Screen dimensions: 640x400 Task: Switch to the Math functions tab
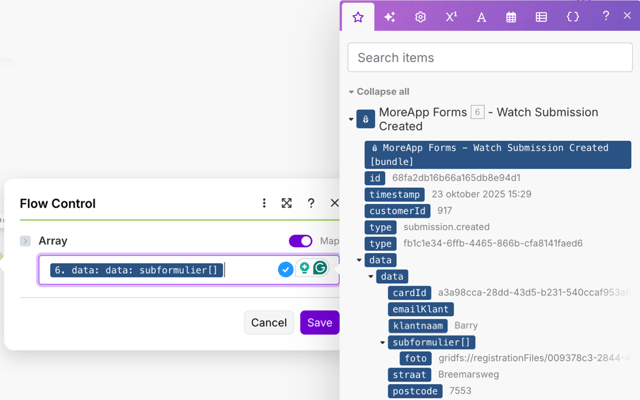click(451, 17)
